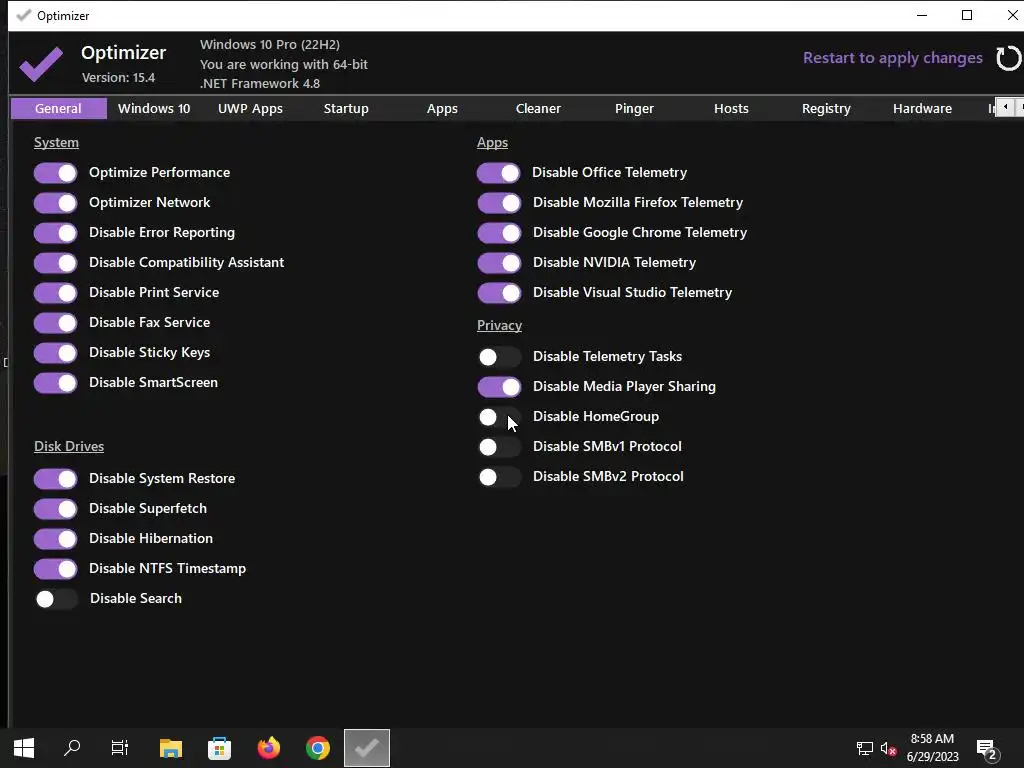Viewport: 1024px width, 768px height.
Task: Toggle Disable Office Telemetry switch
Action: pyautogui.click(x=499, y=173)
